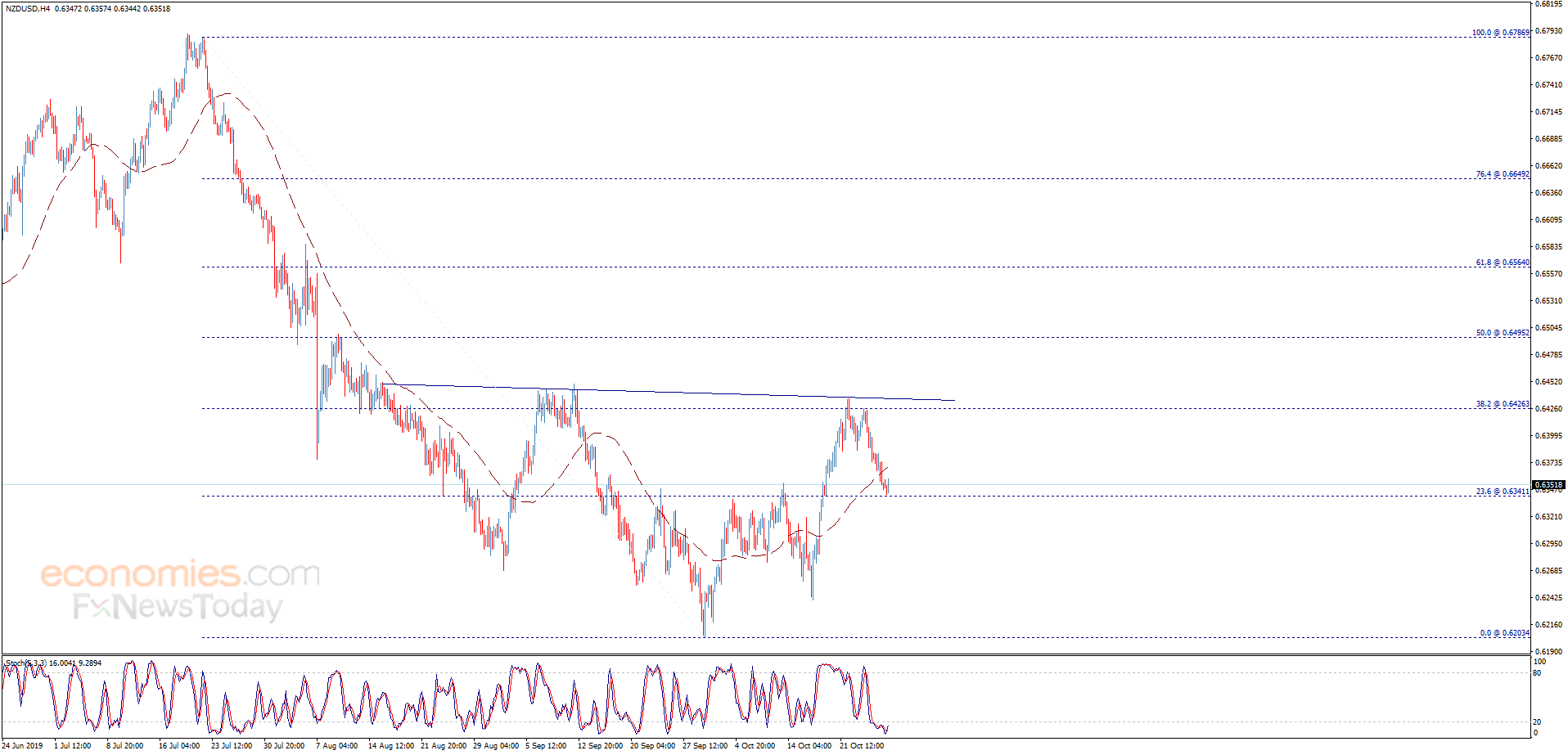Click the 24 Jun 2019 date label
1568x755 pixels.
click(23, 745)
